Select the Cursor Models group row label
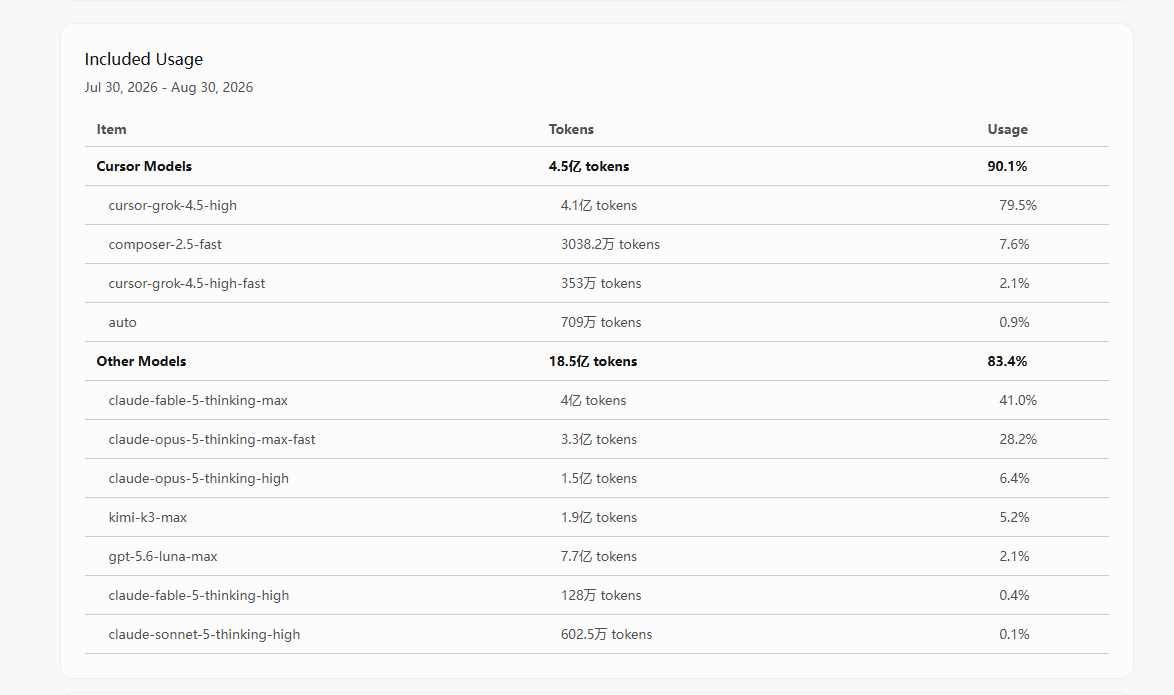The height and width of the screenshot is (695, 1174). 144,166
